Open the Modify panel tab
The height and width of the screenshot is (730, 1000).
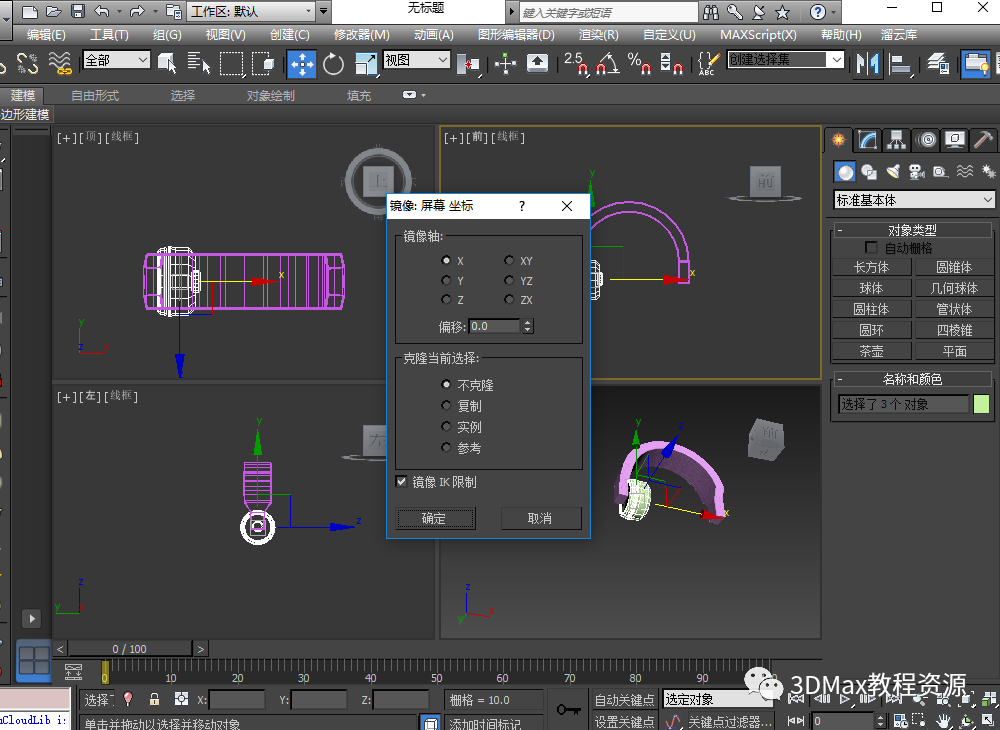(x=868, y=140)
